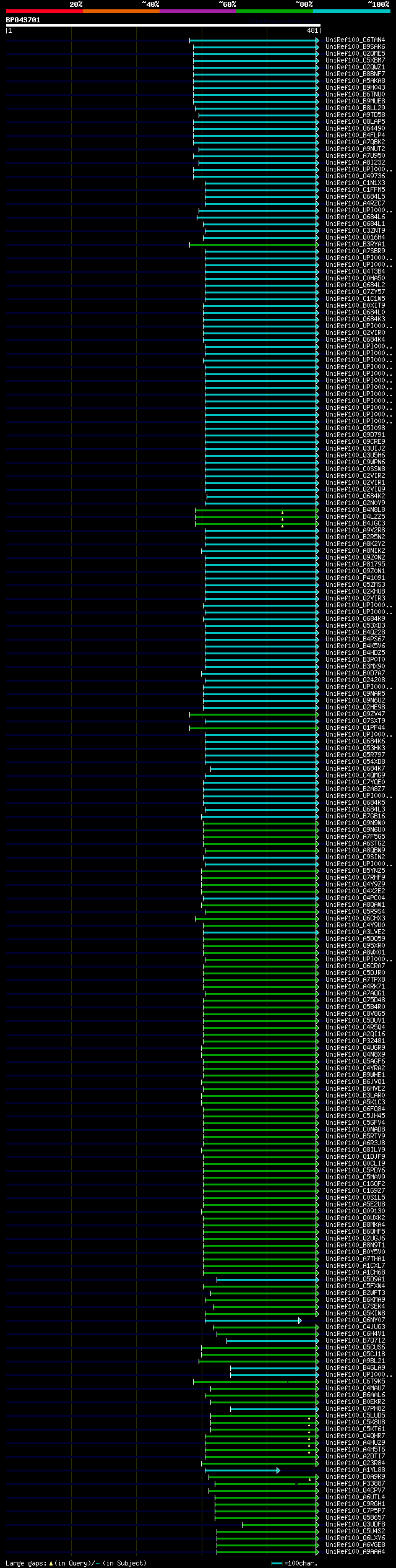Click the red 20% identity legend bar
Image resolution: width=396 pixels, height=1568 pixels.
point(44,11)
